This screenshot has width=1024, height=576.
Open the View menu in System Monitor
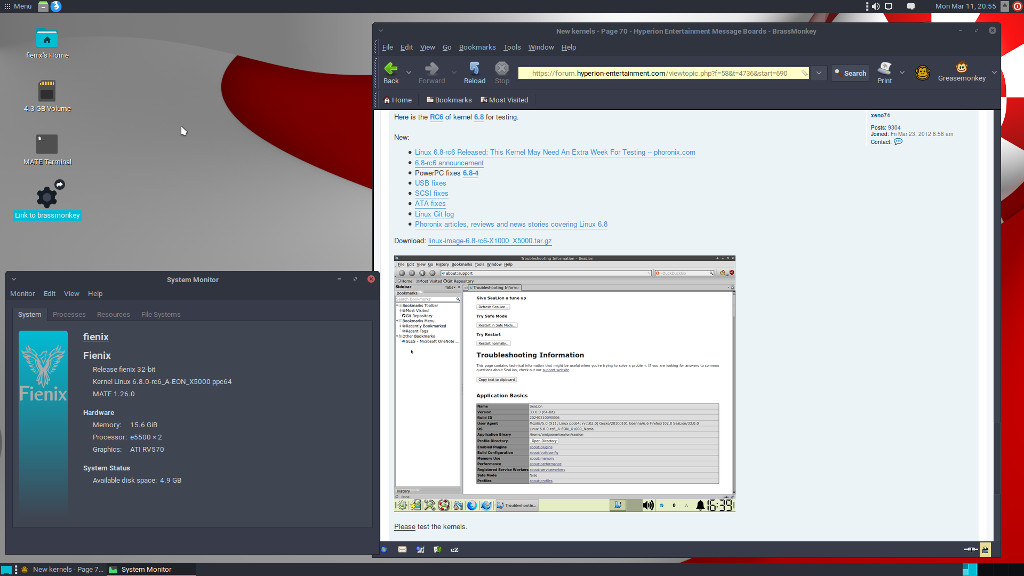click(71, 294)
